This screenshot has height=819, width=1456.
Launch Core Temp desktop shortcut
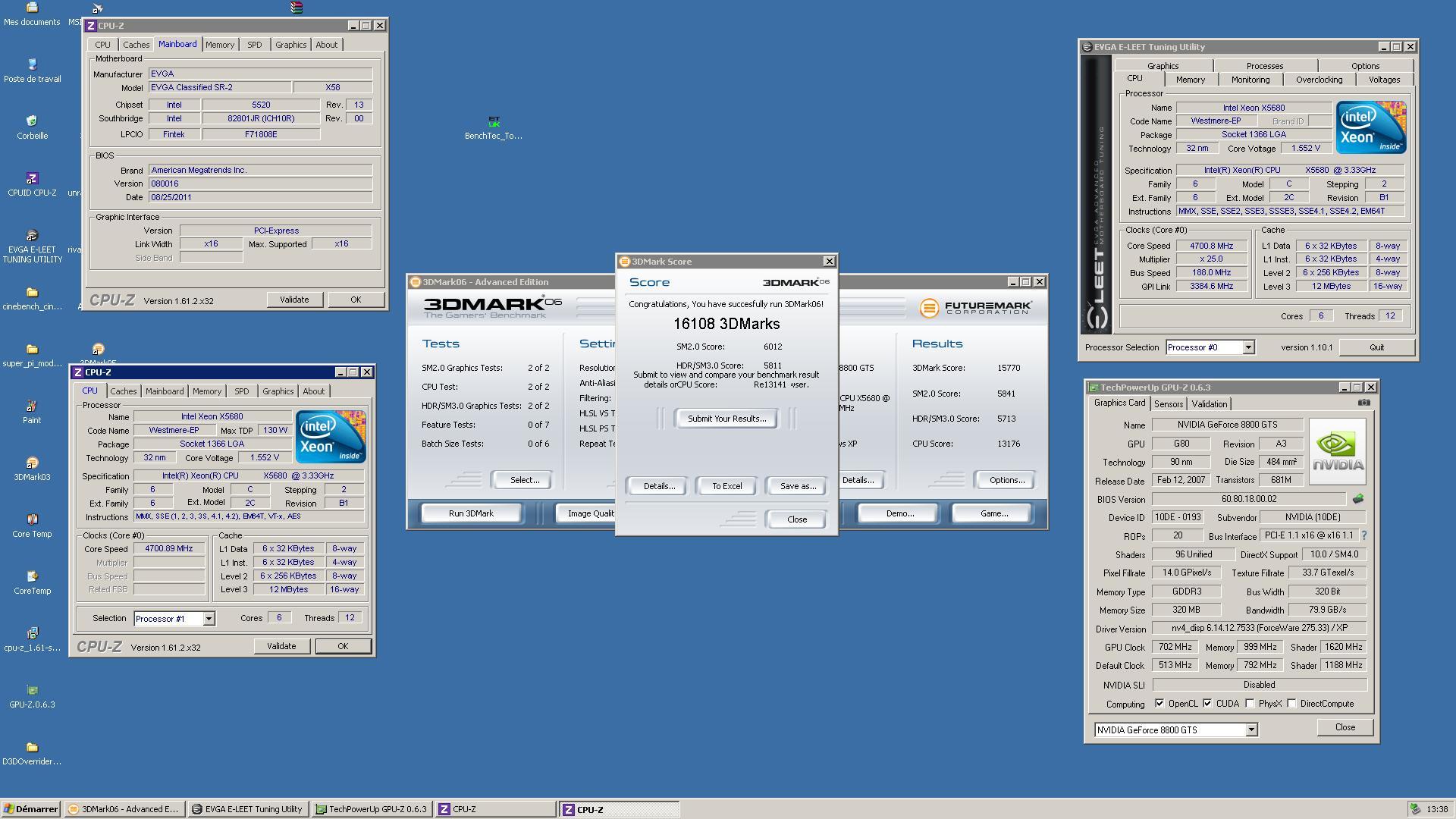point(32,526)
